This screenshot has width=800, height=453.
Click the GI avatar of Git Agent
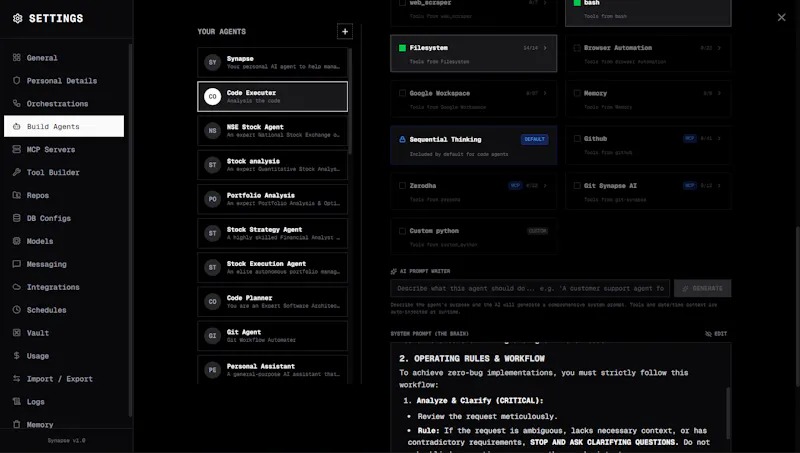(212, 336)
